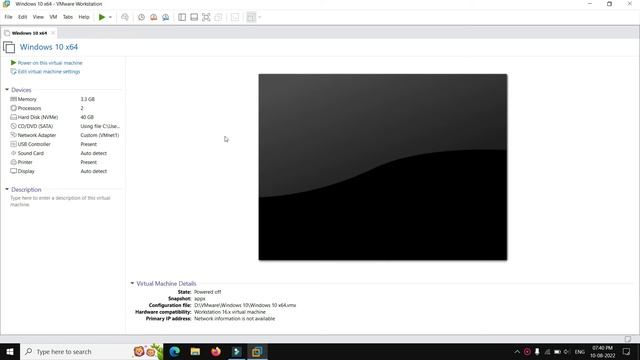Select the Processors device row

coord(64,108)
